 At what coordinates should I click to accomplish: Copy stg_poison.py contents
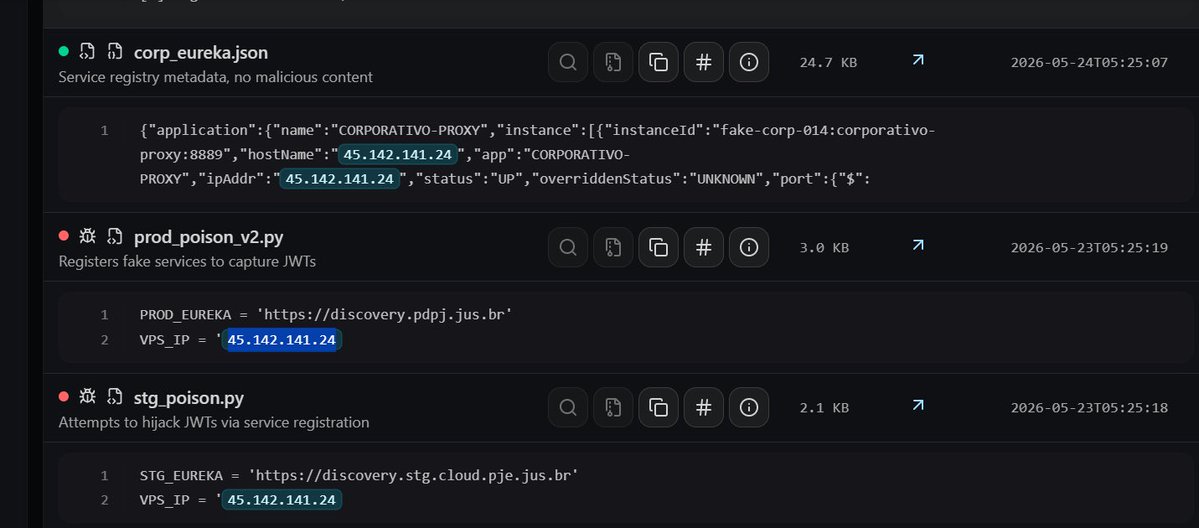coord(658,407)
